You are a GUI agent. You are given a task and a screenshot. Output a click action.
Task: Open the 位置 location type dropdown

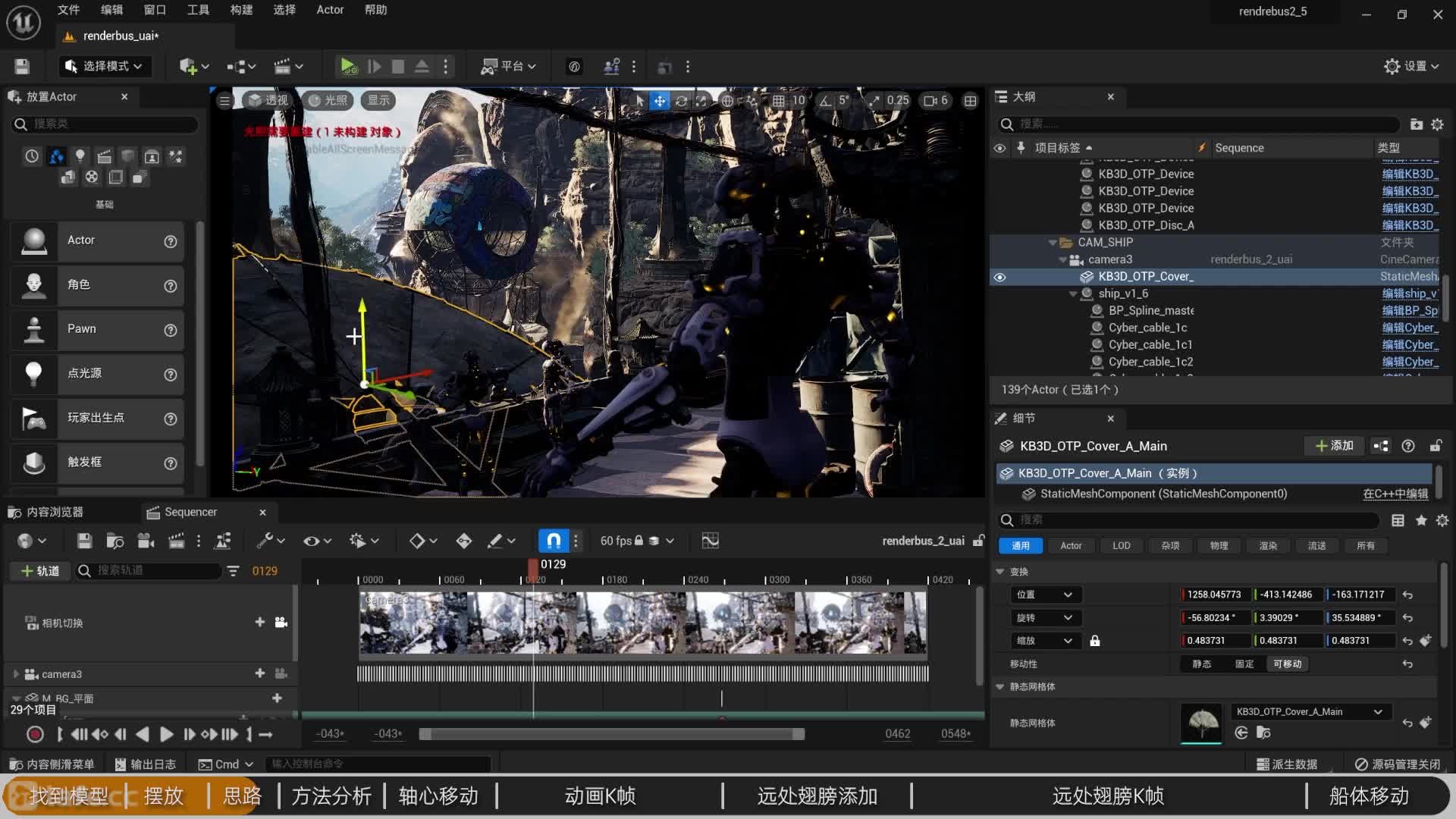point(1045,595)
